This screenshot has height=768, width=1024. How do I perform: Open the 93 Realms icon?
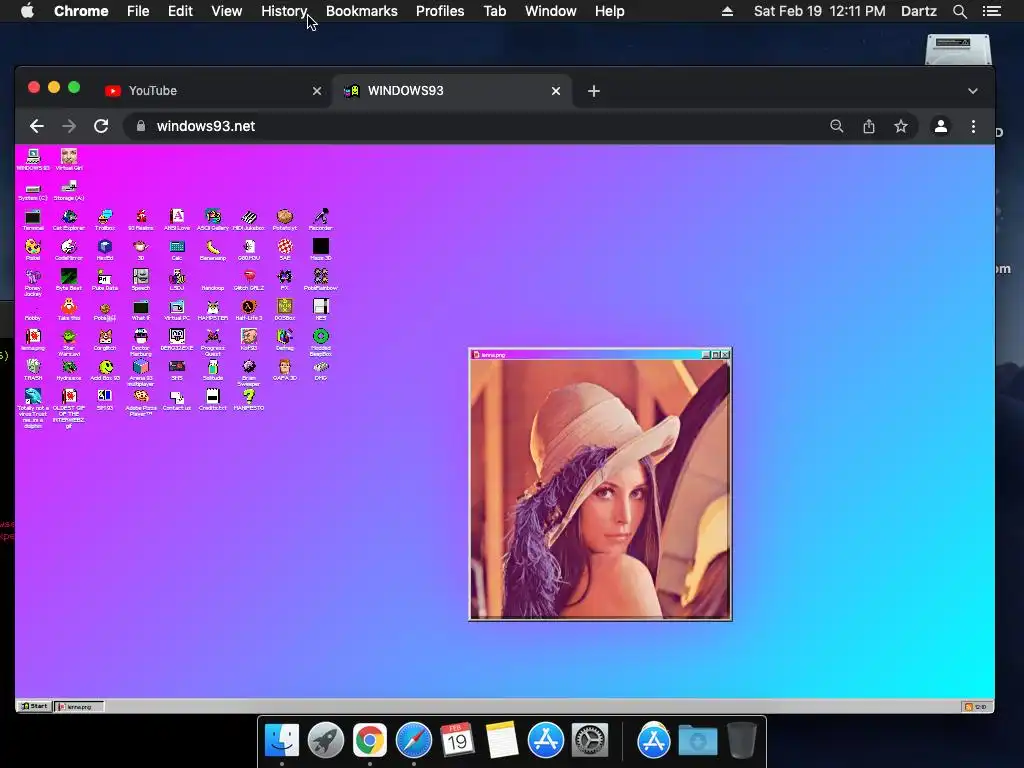[x=140, y=219]
